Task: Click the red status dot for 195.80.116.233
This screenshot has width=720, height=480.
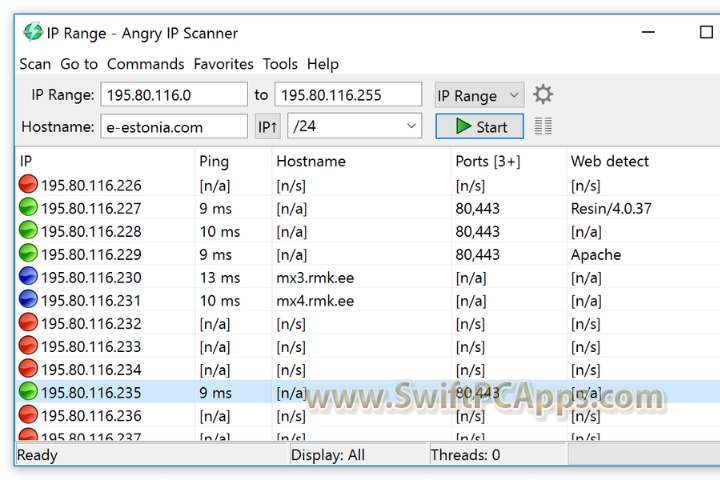Action: point(28,345)
